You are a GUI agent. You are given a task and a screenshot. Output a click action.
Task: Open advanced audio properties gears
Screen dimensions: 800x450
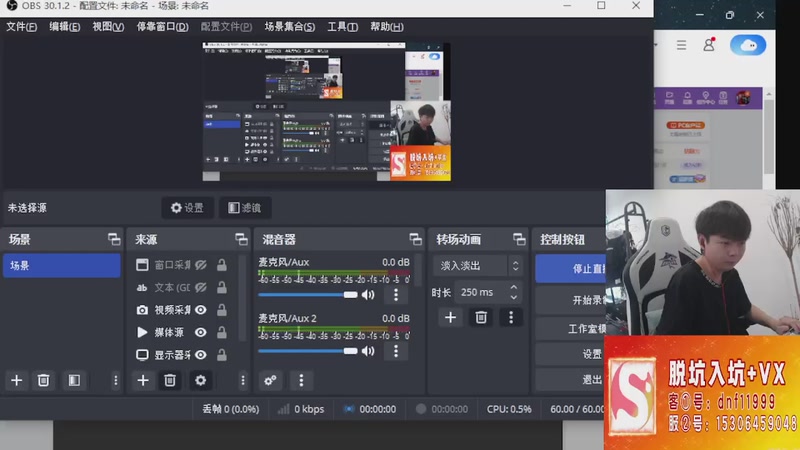click(270, 380)
